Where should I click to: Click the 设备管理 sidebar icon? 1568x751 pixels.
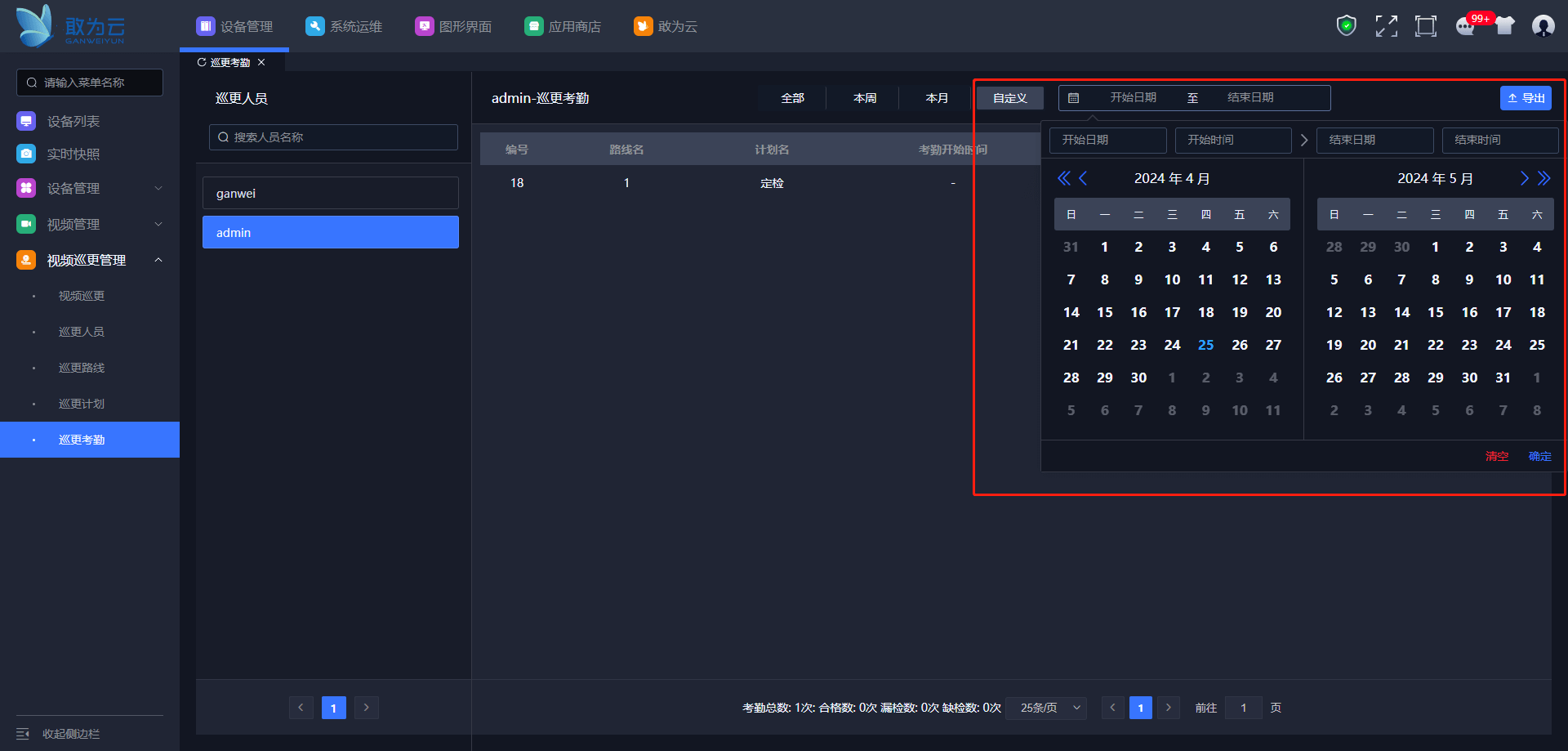click(x=26, y=188)
